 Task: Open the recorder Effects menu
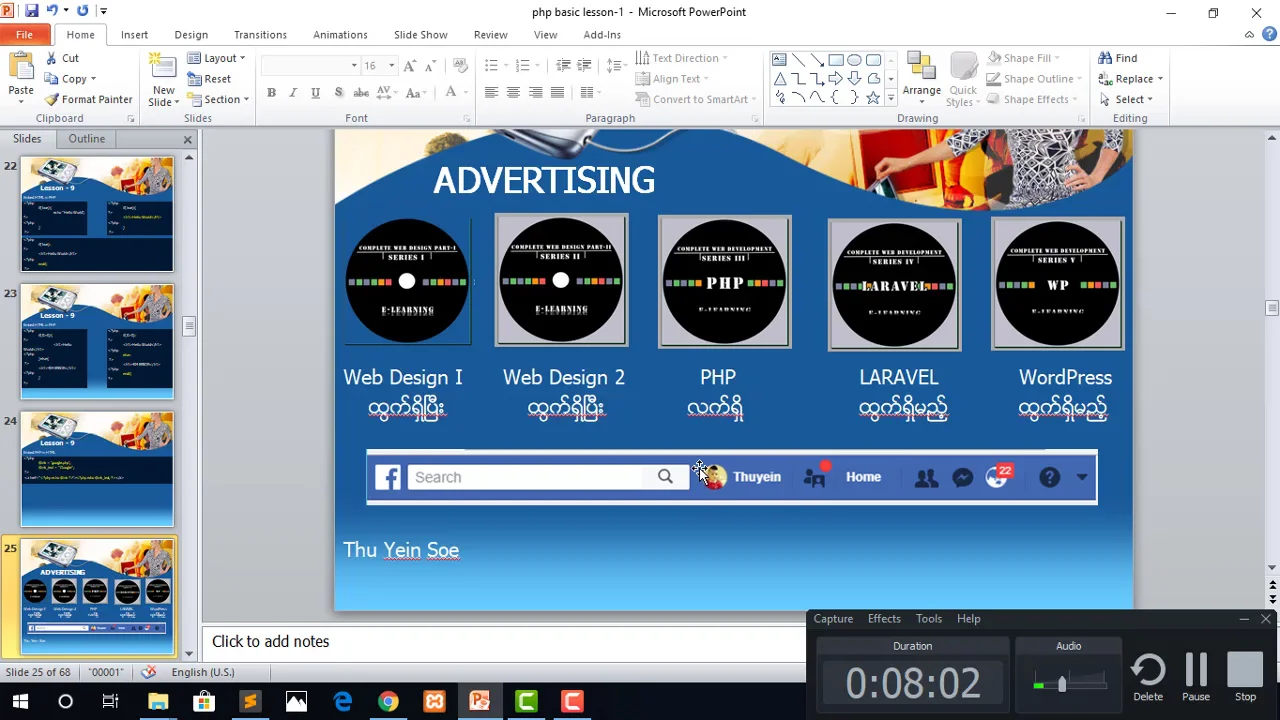(x=884, y=619)
